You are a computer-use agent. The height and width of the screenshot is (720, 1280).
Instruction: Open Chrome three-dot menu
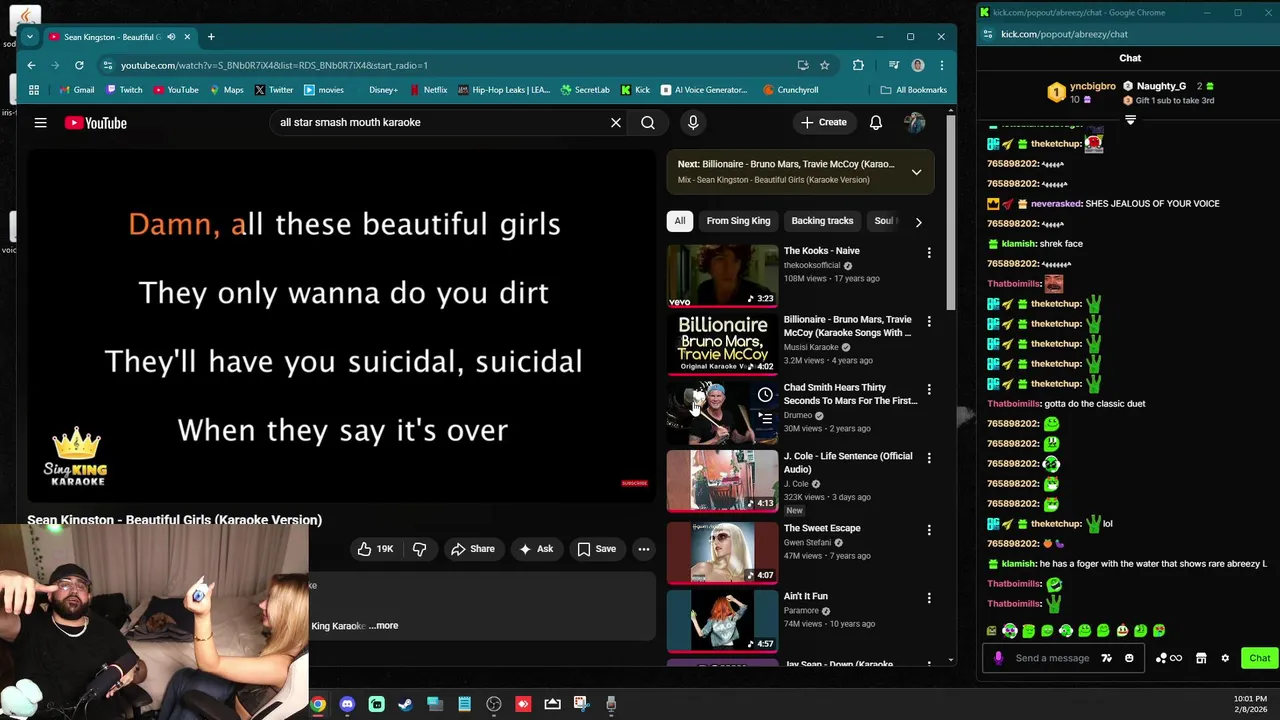(942, 65)
